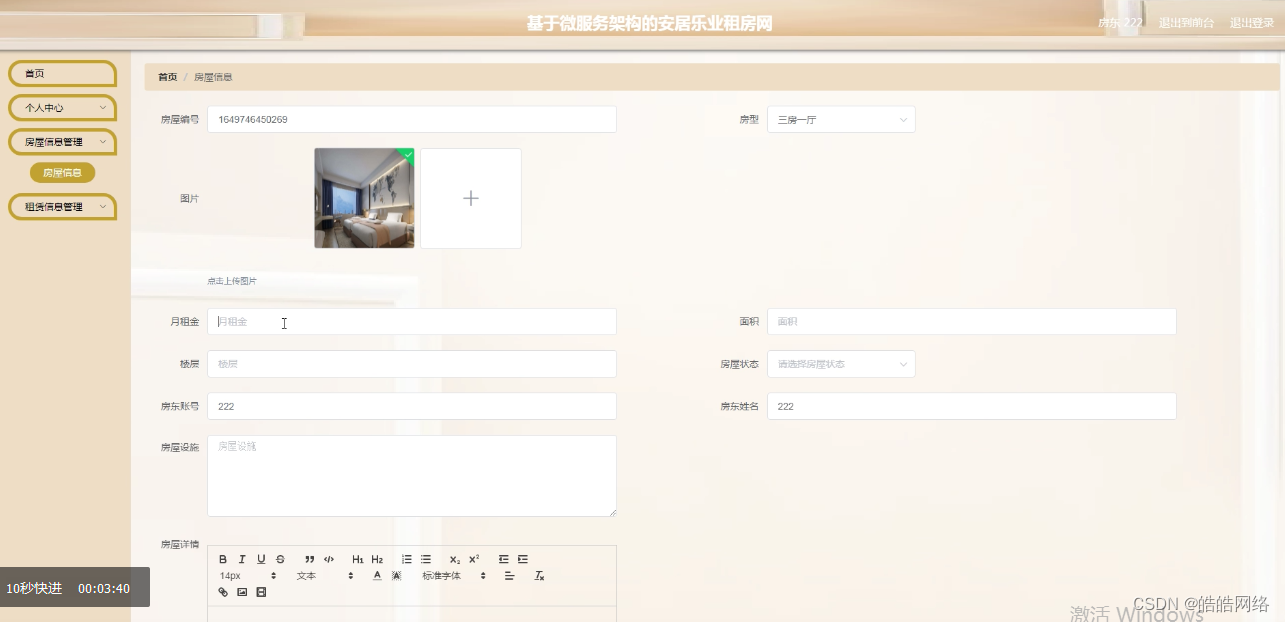Click the plus box to upload another image
The image size is (1285, 622).
pos(470,198)
